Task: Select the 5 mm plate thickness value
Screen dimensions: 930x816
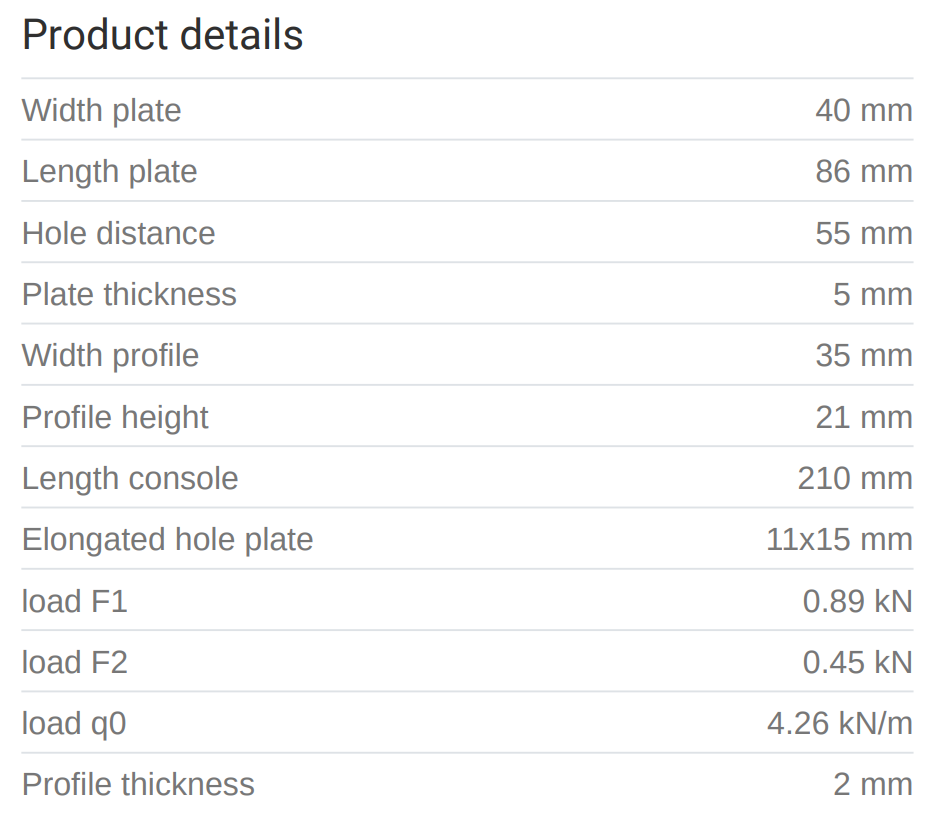Action: (872, 294)
